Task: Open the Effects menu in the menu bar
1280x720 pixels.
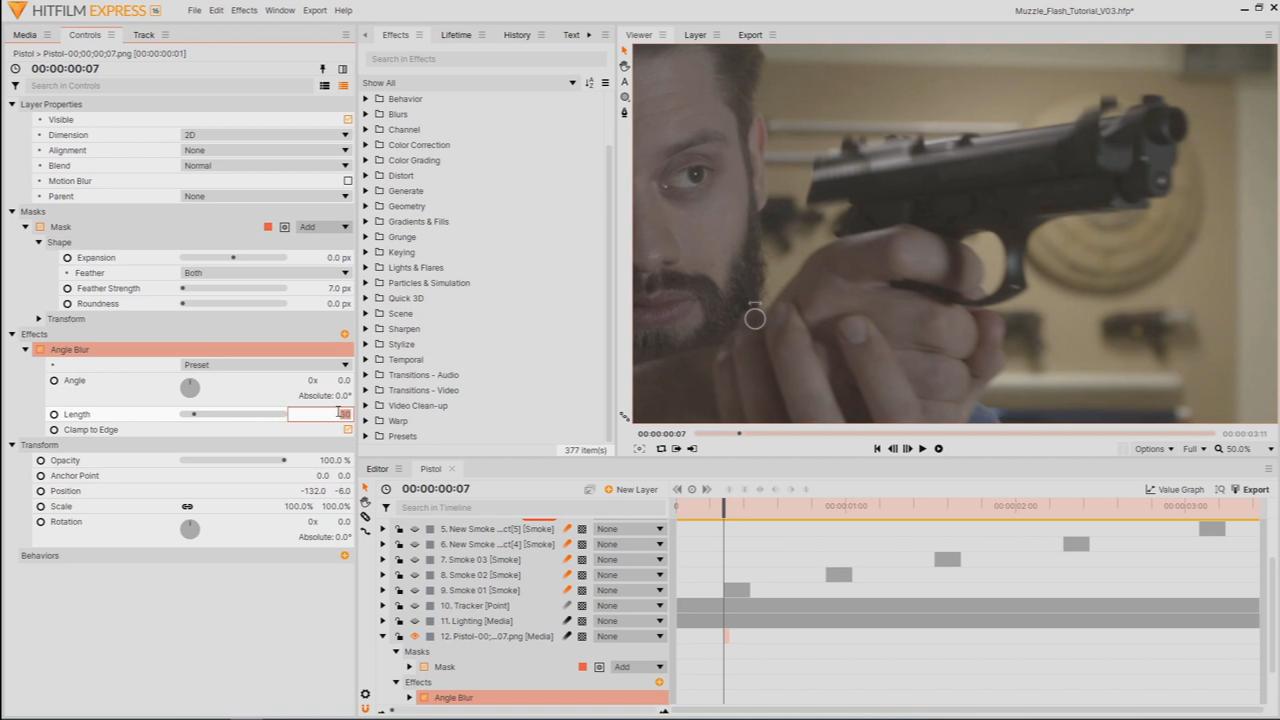Action: tap(244, 10)
